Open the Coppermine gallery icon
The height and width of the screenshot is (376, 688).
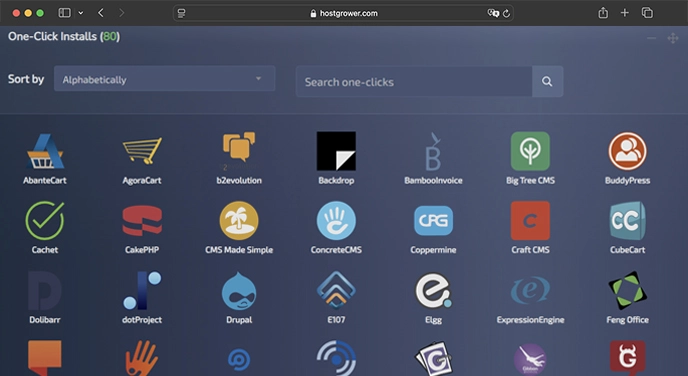pos(433,221)
